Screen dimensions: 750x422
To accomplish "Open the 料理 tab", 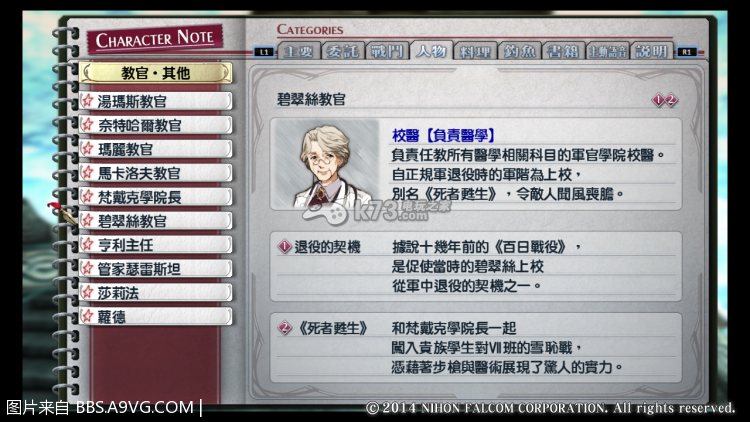I will pos(475,51).
